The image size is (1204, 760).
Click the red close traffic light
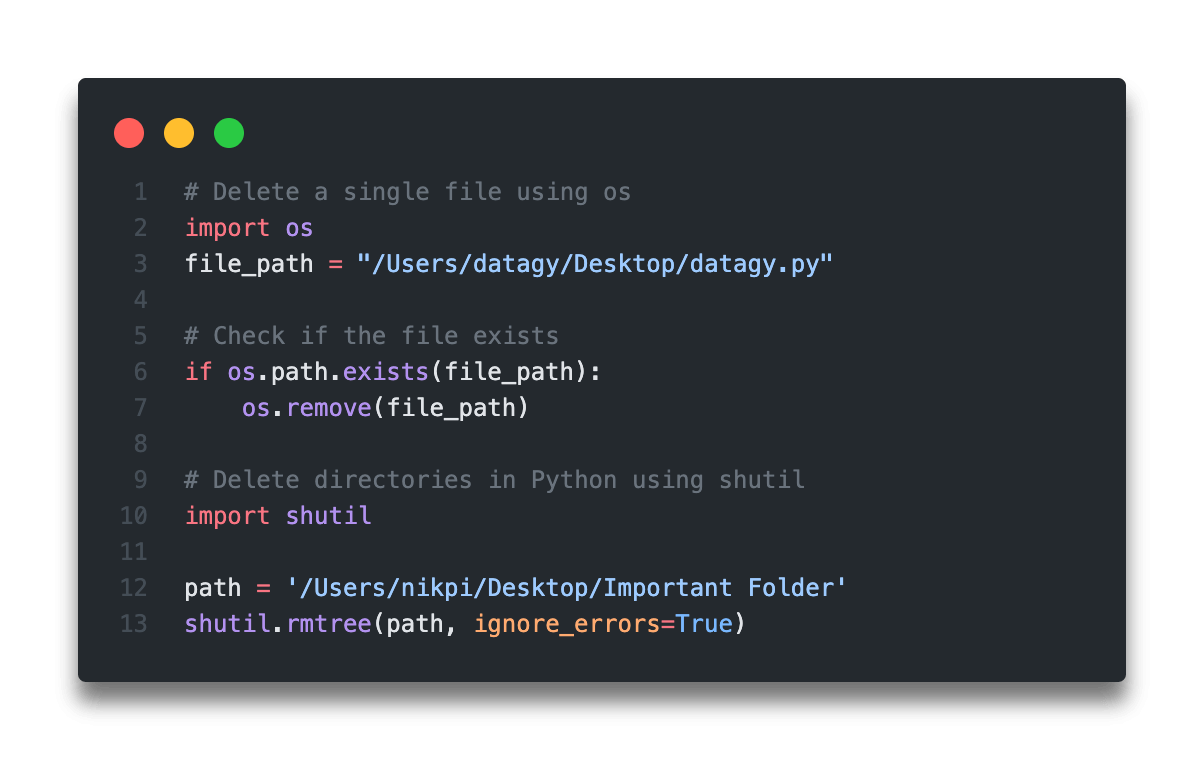tap(129, 132)
